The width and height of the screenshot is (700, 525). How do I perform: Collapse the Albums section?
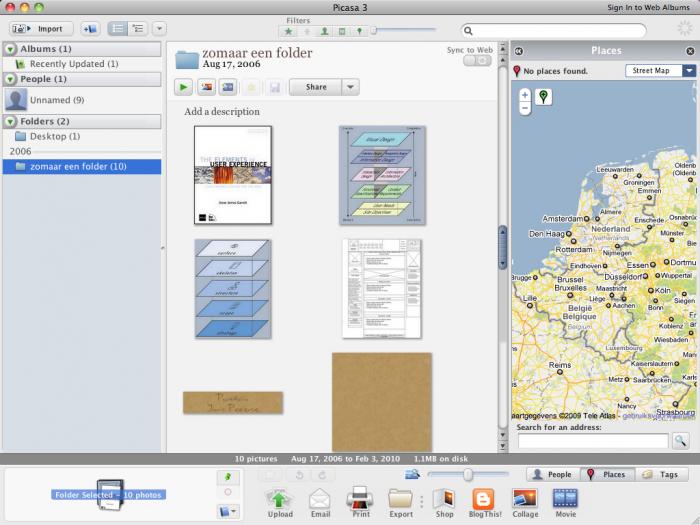(x=10, y=49)
